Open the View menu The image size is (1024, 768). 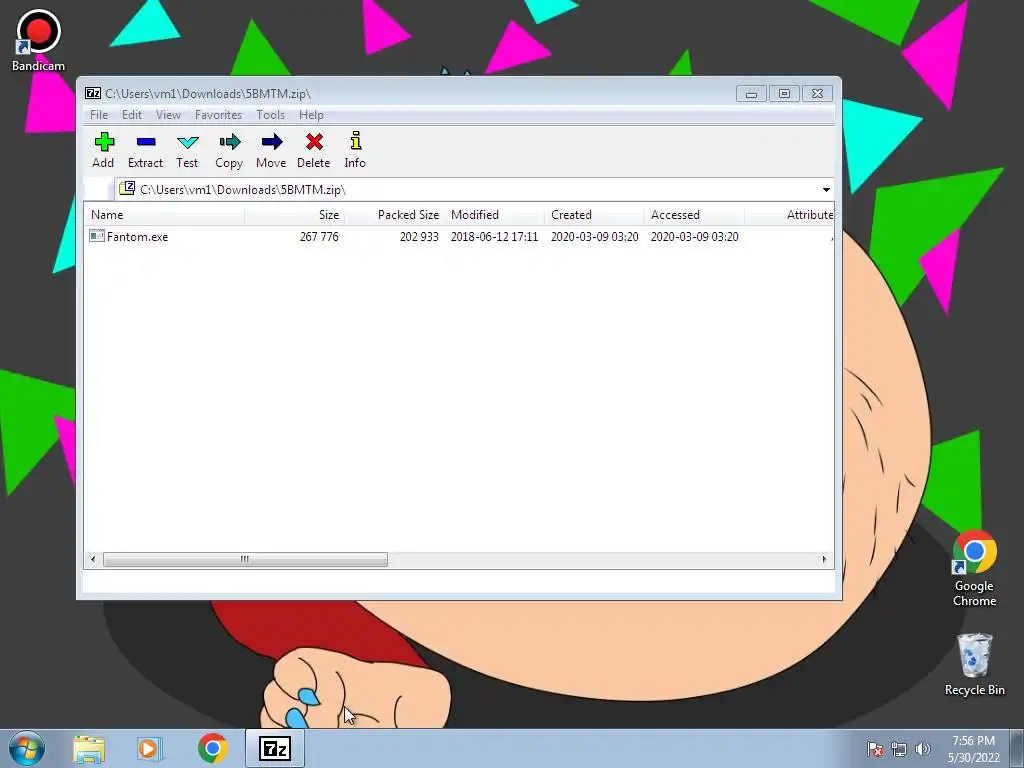168,115
